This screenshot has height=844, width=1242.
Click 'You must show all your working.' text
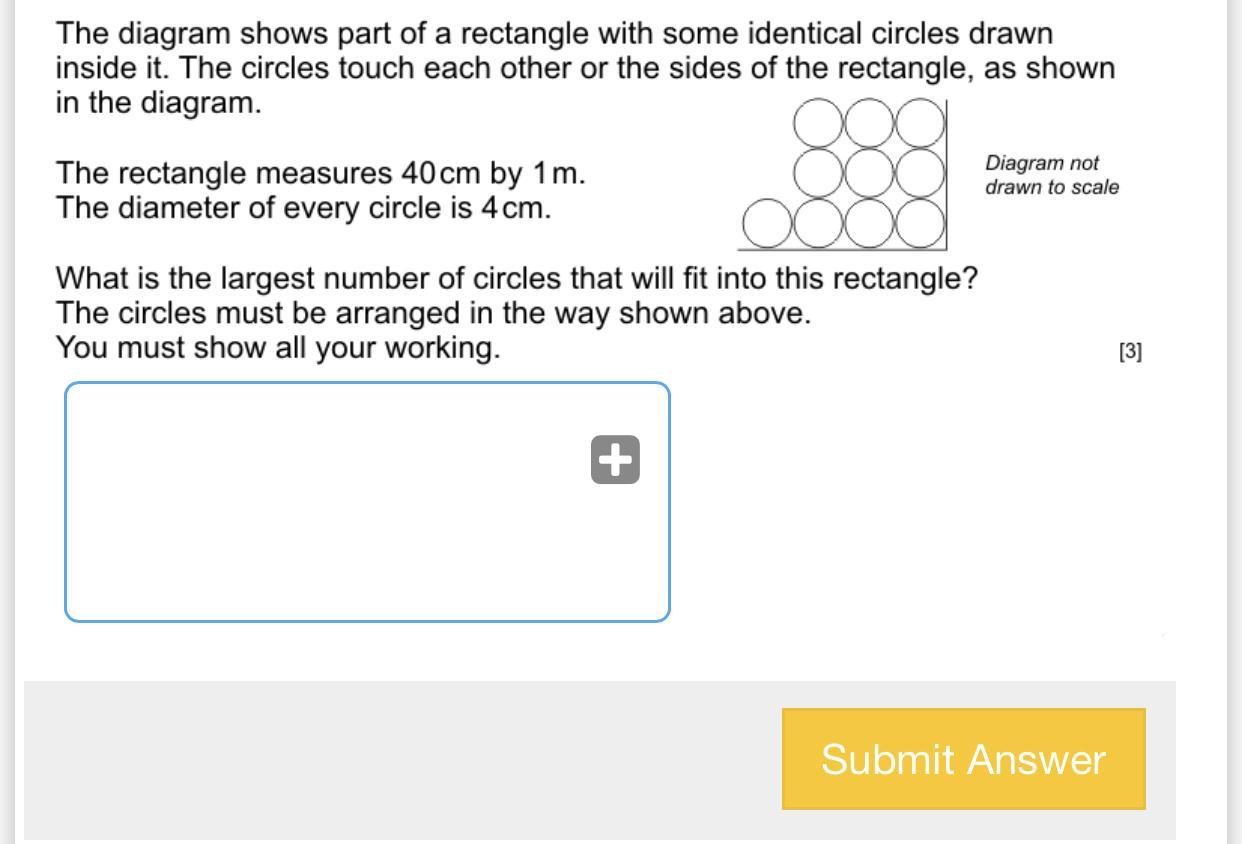pyautogui.click(x=277, y=348)
